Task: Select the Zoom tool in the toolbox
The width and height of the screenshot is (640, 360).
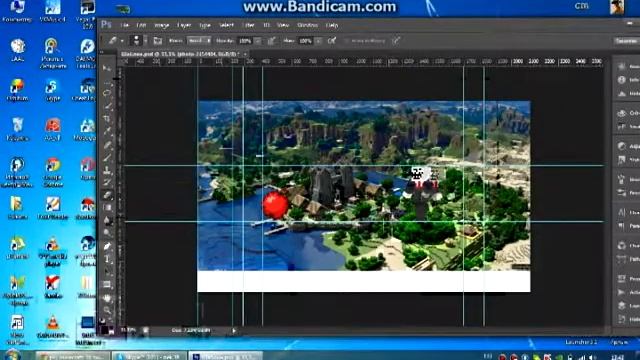Action: pyautogui.click(x=107, y=311)
